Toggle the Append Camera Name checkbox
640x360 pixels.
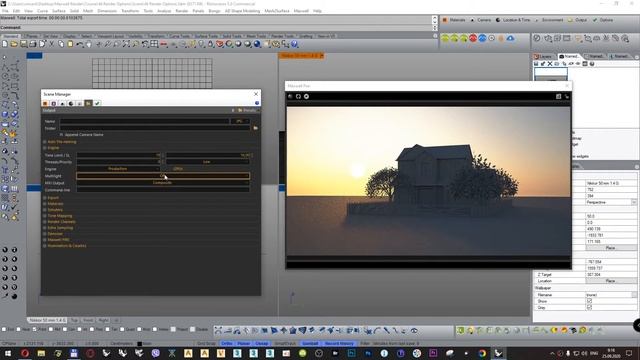(62, 134)
